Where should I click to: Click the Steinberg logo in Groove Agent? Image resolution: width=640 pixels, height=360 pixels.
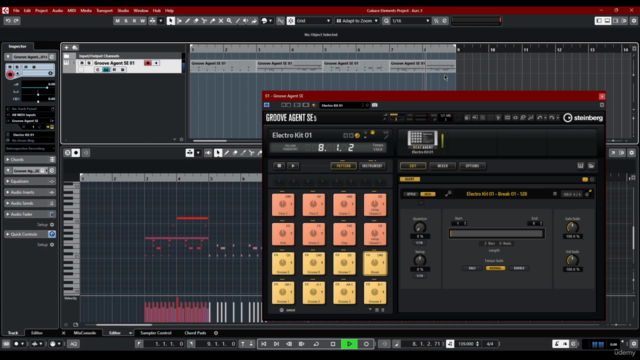pos(583,118)
